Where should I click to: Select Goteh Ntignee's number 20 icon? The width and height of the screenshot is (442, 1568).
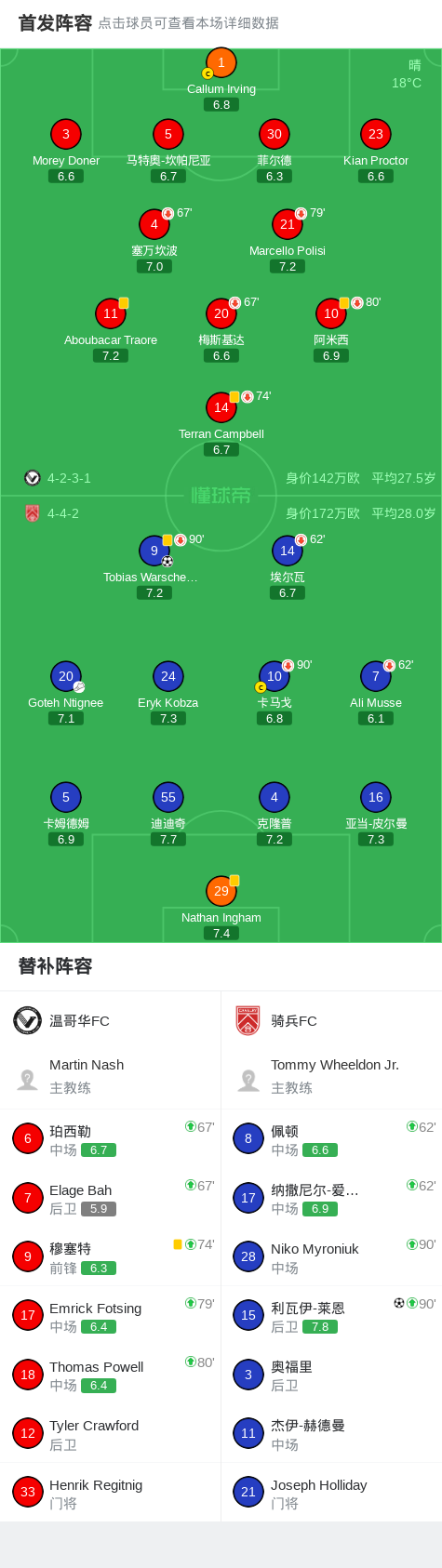tap(66, 676)
